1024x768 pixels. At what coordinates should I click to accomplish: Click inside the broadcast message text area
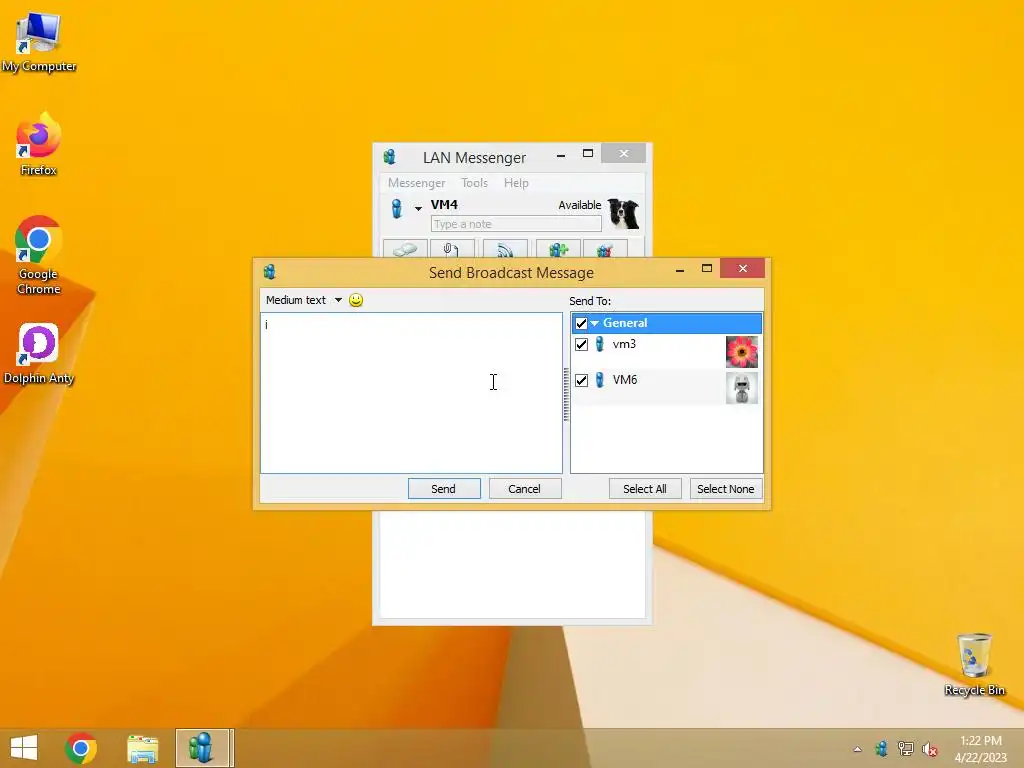tap(411, 392)
